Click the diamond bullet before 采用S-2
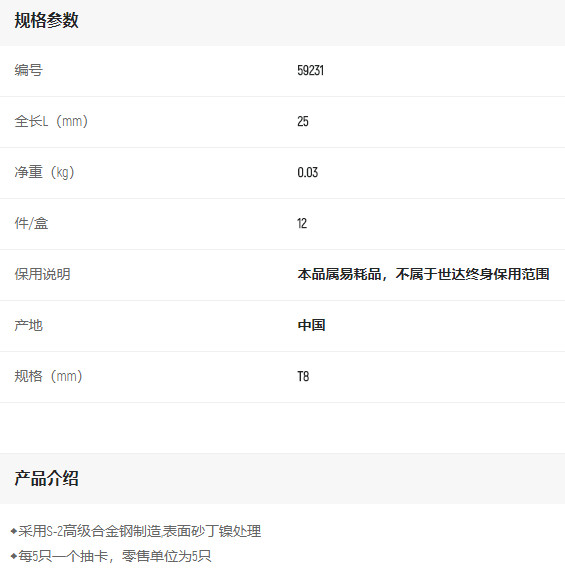This screenshot has width=565, height=578. (x=14, y=531)
